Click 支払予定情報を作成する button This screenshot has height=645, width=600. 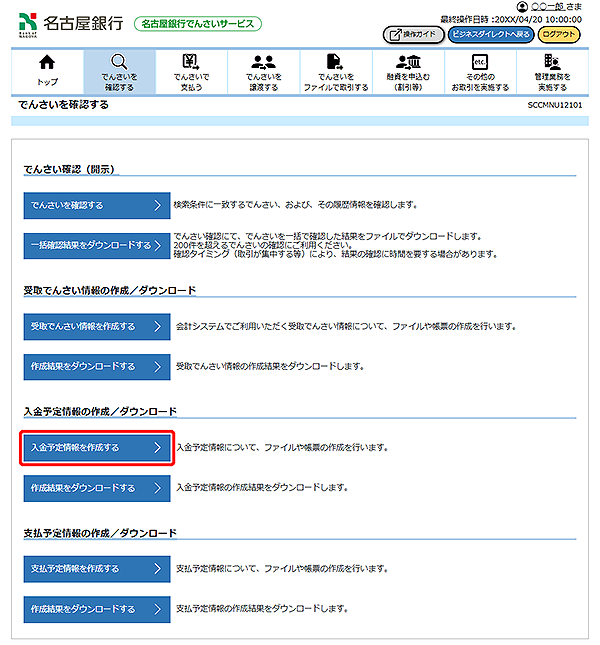pyautogui.click(x=97, y=569)
